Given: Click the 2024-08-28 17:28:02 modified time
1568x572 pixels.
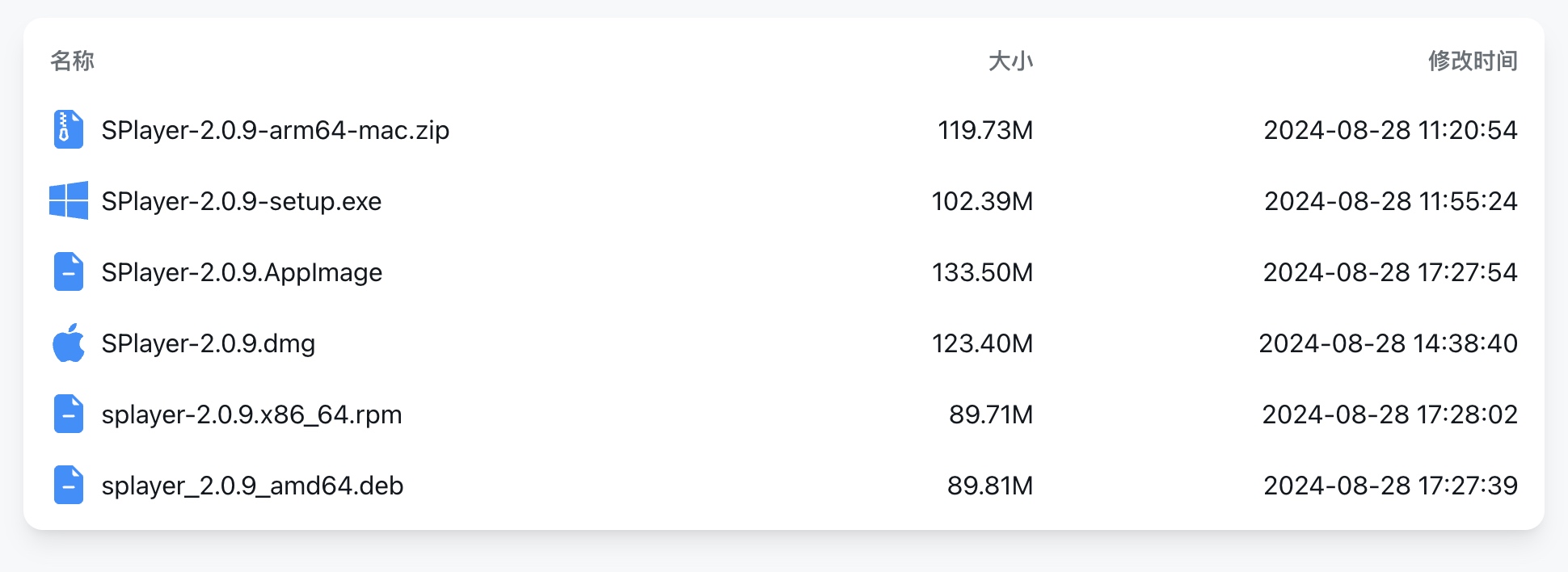Looking at the screenshot, I should pyautogui.click(x=1389, y=414).
